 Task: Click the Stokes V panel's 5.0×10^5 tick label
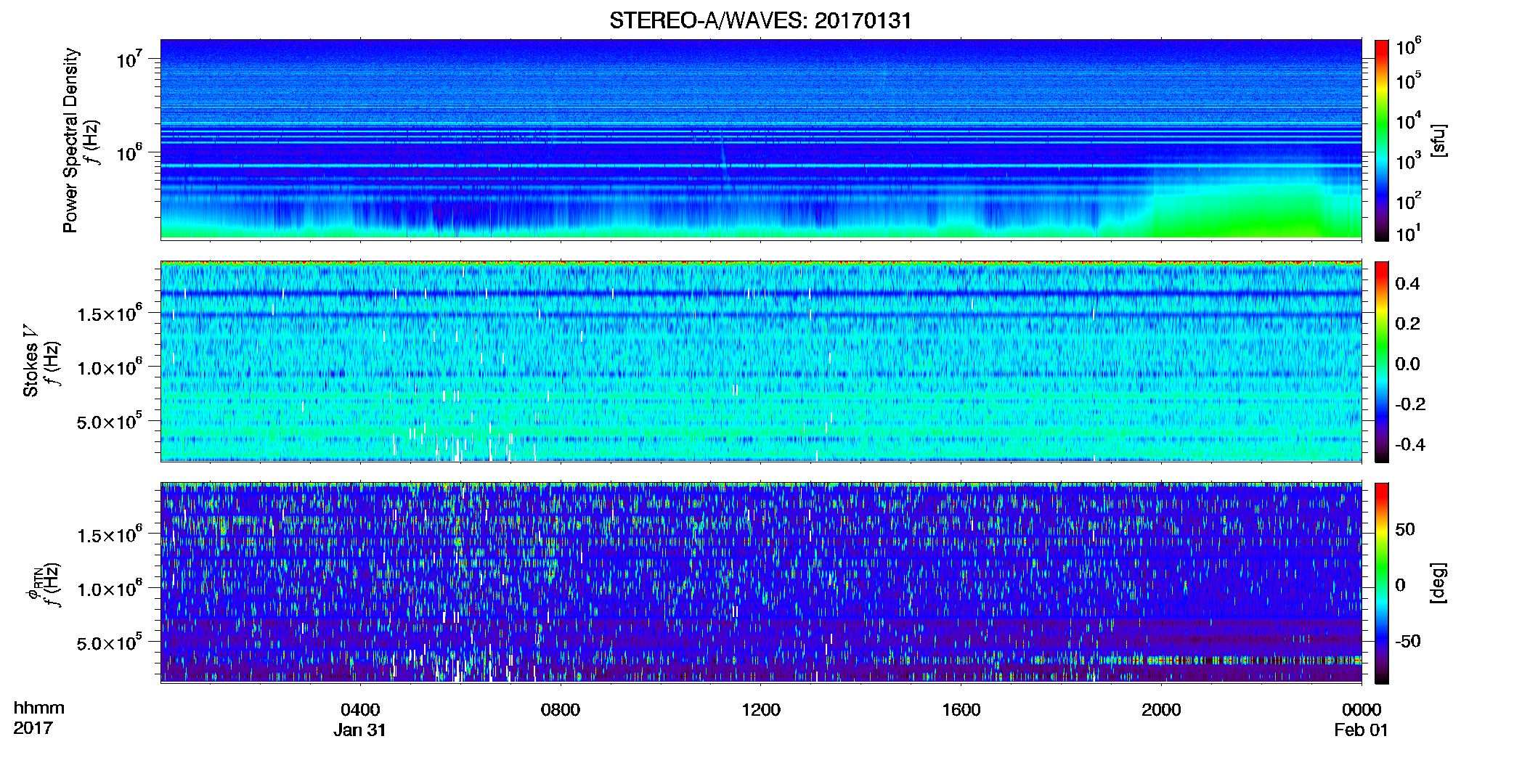point(110,421)
